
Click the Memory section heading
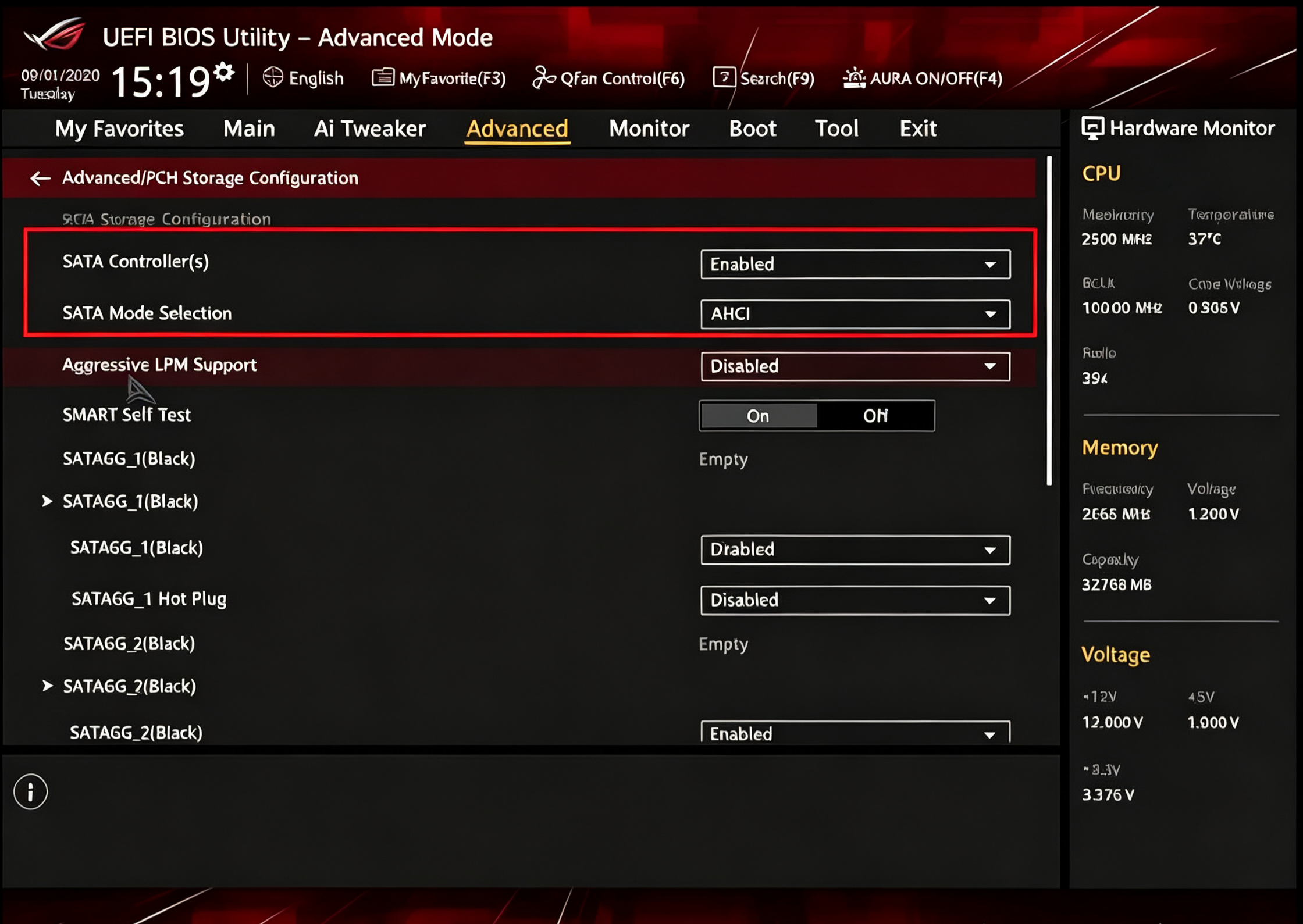click(x=1120, y=448)
